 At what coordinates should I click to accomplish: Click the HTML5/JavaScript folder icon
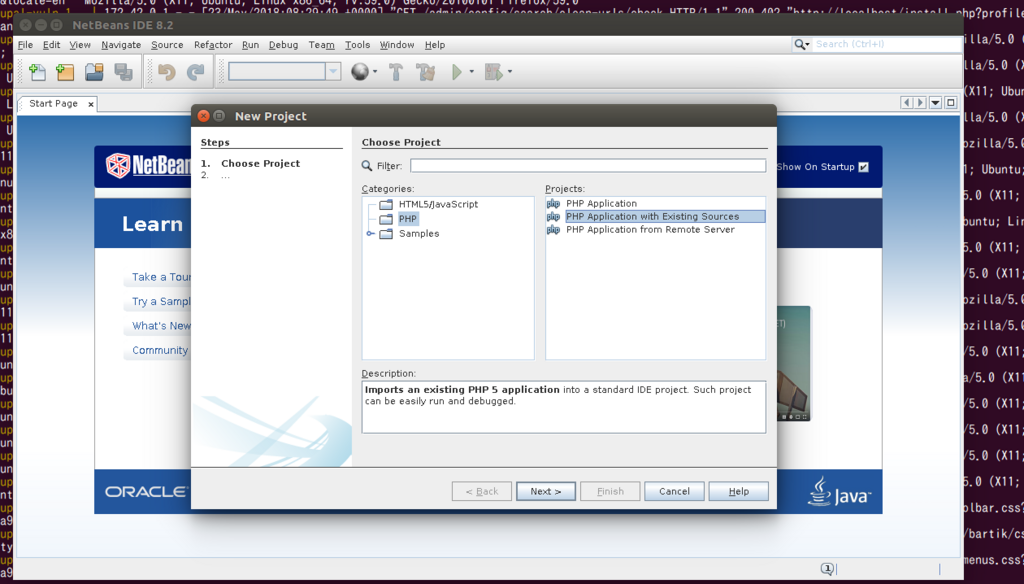coord(387,204)
